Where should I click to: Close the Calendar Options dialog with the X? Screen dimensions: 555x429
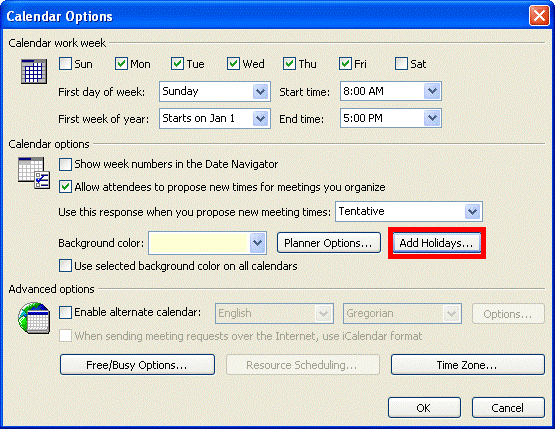(539, 16)
